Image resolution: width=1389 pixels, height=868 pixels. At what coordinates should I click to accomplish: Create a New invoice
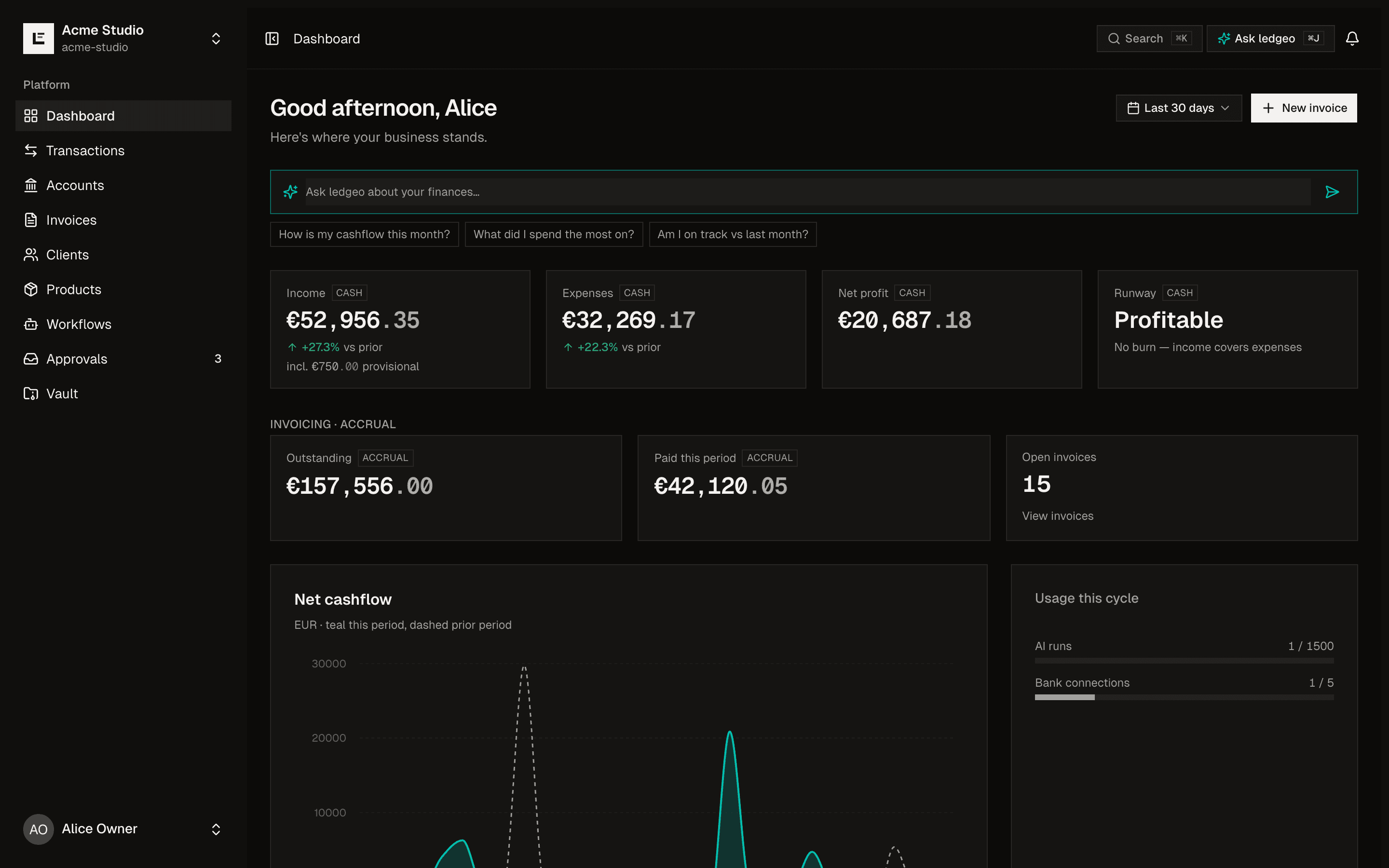(x=1304, y=108)
